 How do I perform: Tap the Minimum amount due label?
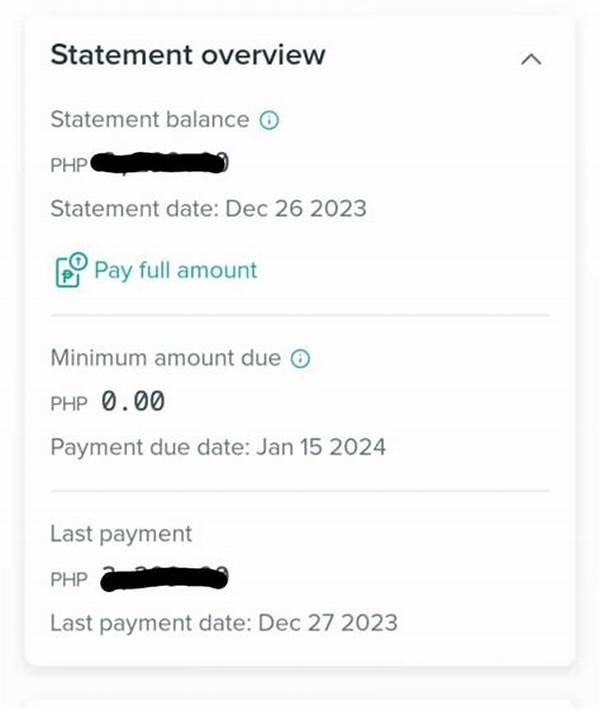(x=165, y=358)
